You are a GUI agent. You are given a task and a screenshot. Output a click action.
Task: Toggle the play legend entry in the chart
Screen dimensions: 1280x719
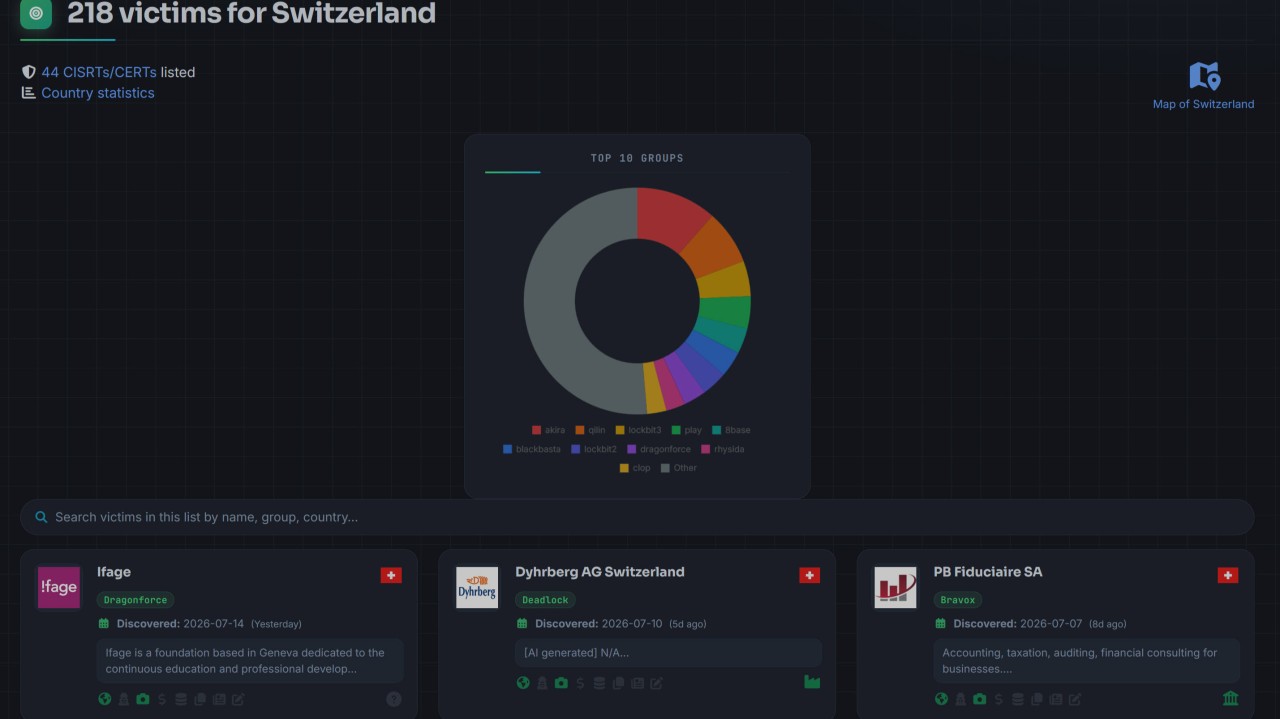687,430
